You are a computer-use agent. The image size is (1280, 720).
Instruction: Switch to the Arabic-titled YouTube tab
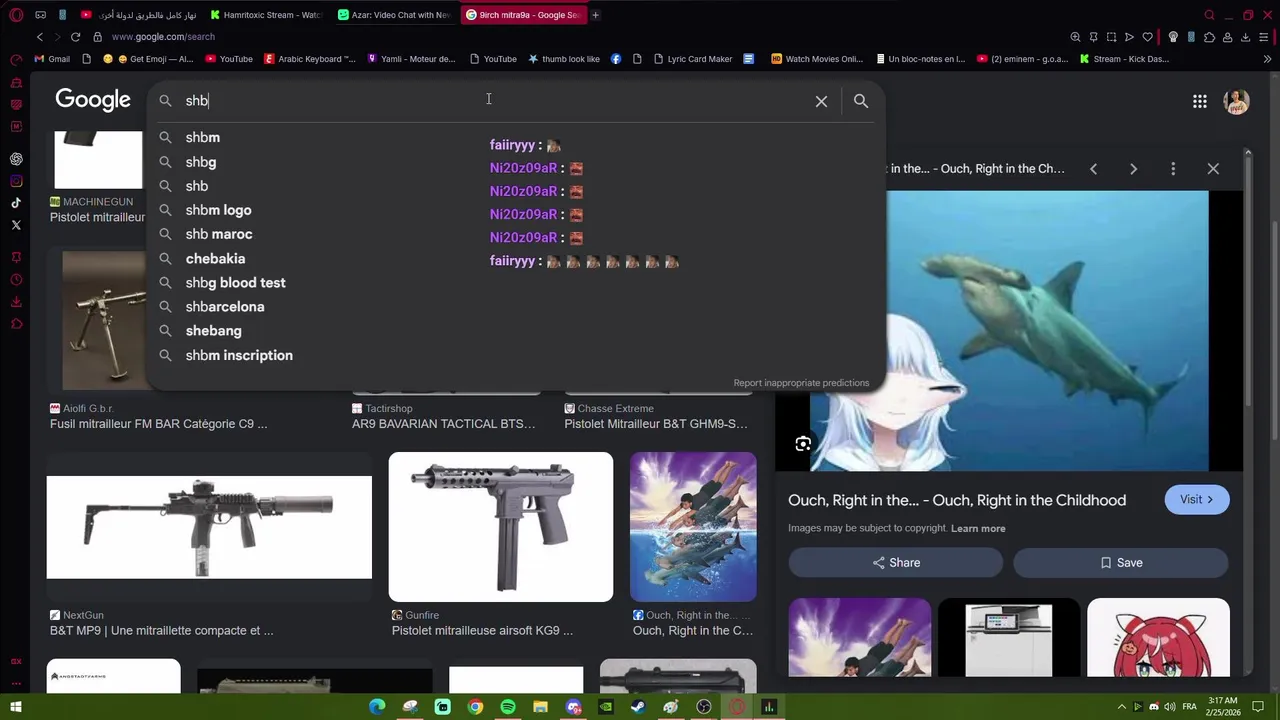[138, 15]
